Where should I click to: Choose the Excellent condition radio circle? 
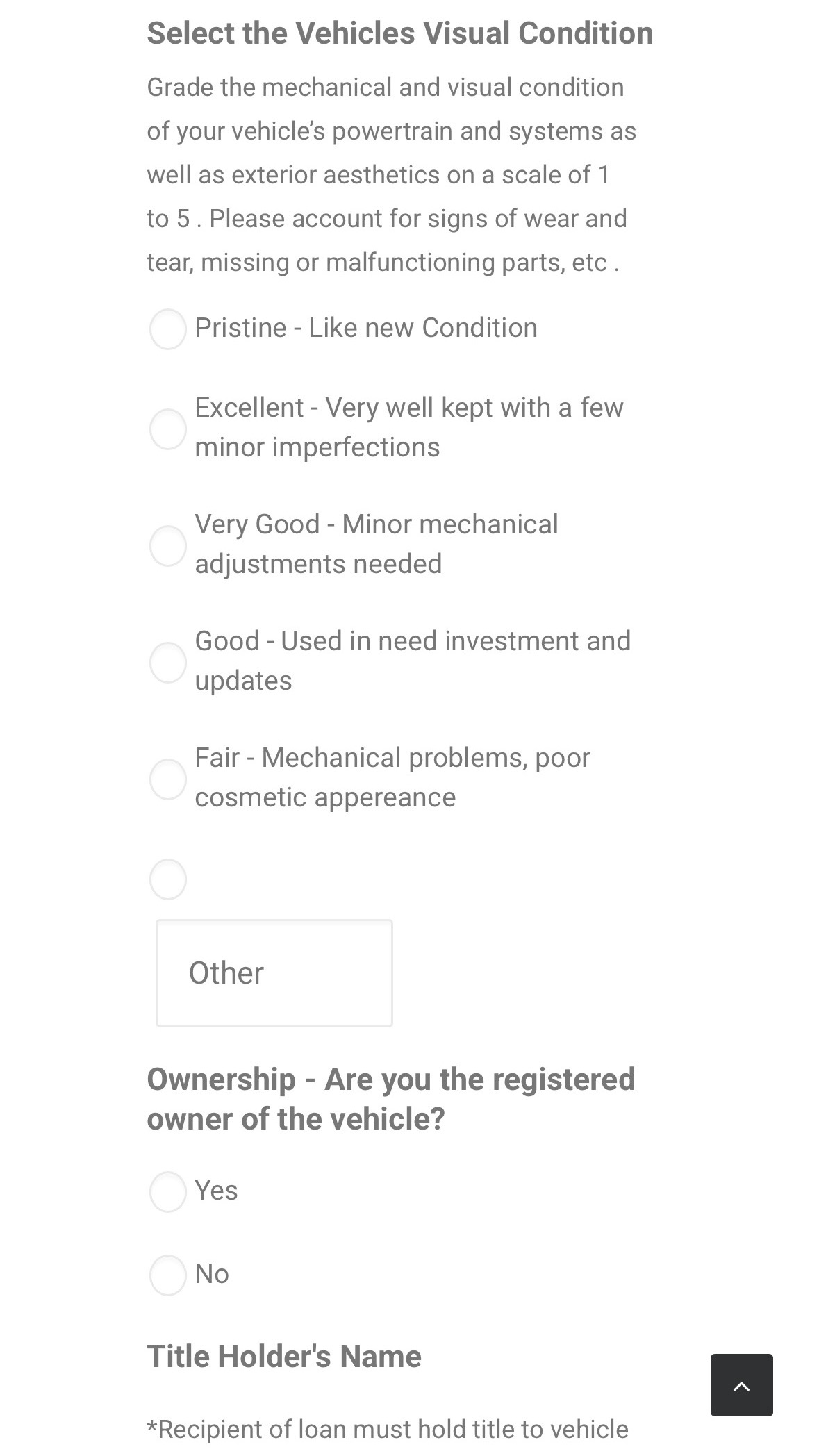(x=168, y=429)
